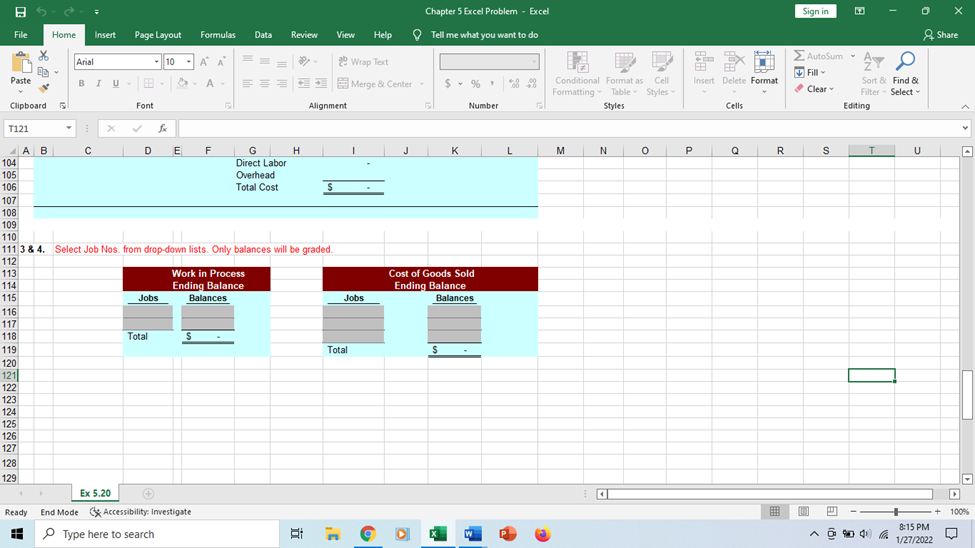Toggle Align Right alignment
Image resolution: width=975 pixels, height=548 pixels.
click(x=282, y=83)
